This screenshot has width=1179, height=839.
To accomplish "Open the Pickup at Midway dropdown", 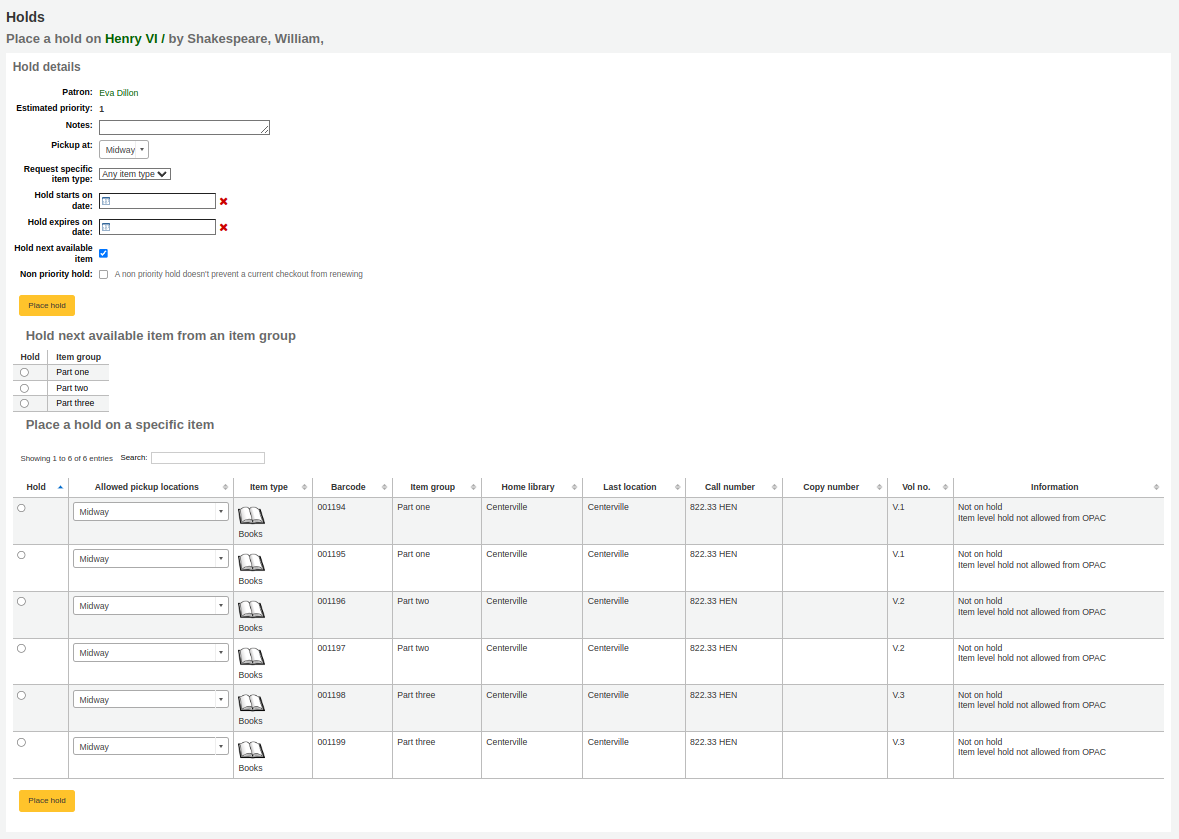I will (124, 150).
